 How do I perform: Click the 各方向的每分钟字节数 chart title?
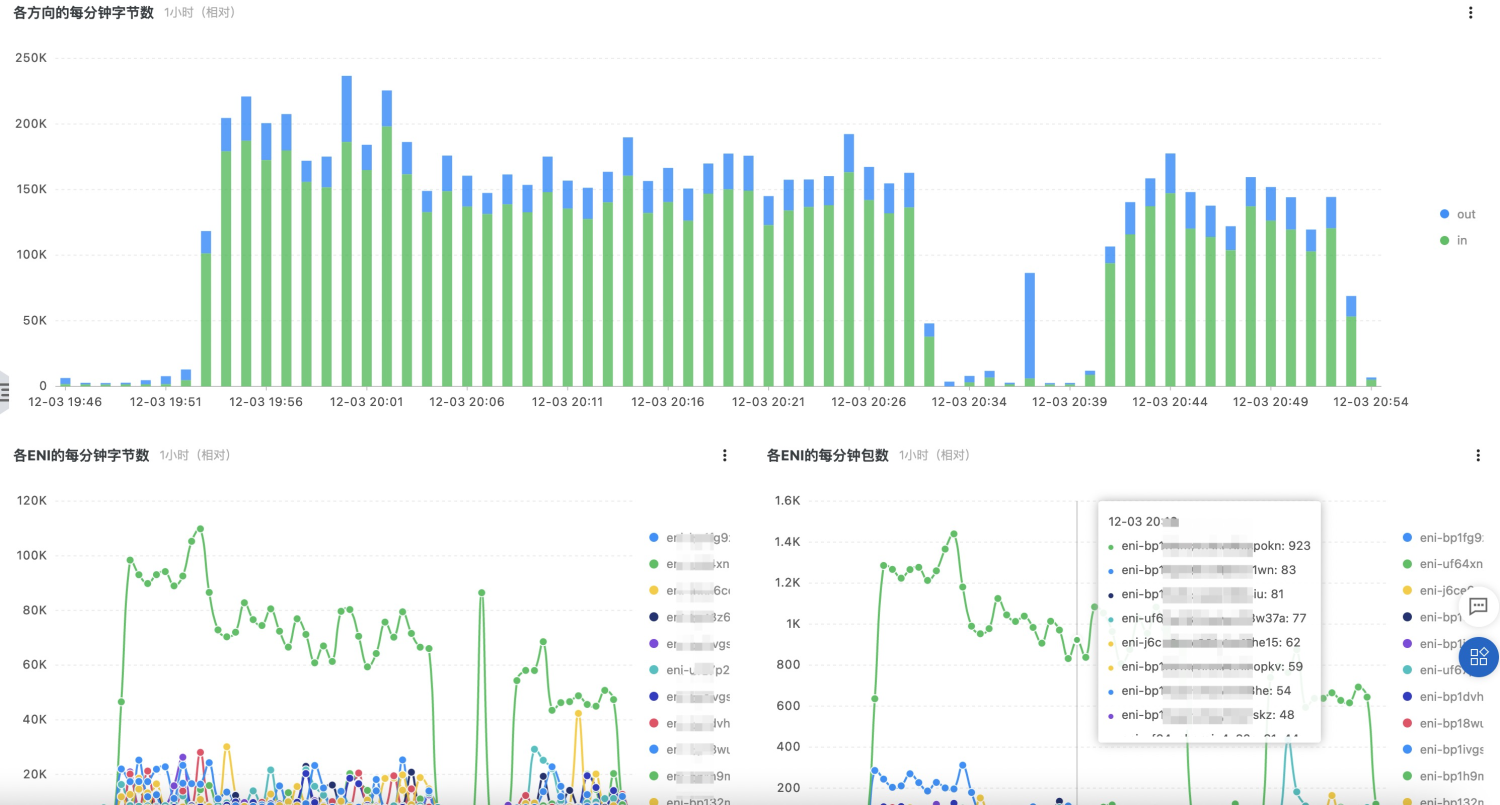click(x=83, y=13)
